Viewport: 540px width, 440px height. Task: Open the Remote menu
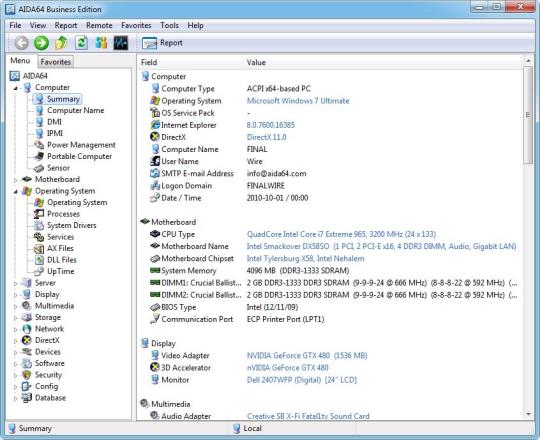pos(99,25)
